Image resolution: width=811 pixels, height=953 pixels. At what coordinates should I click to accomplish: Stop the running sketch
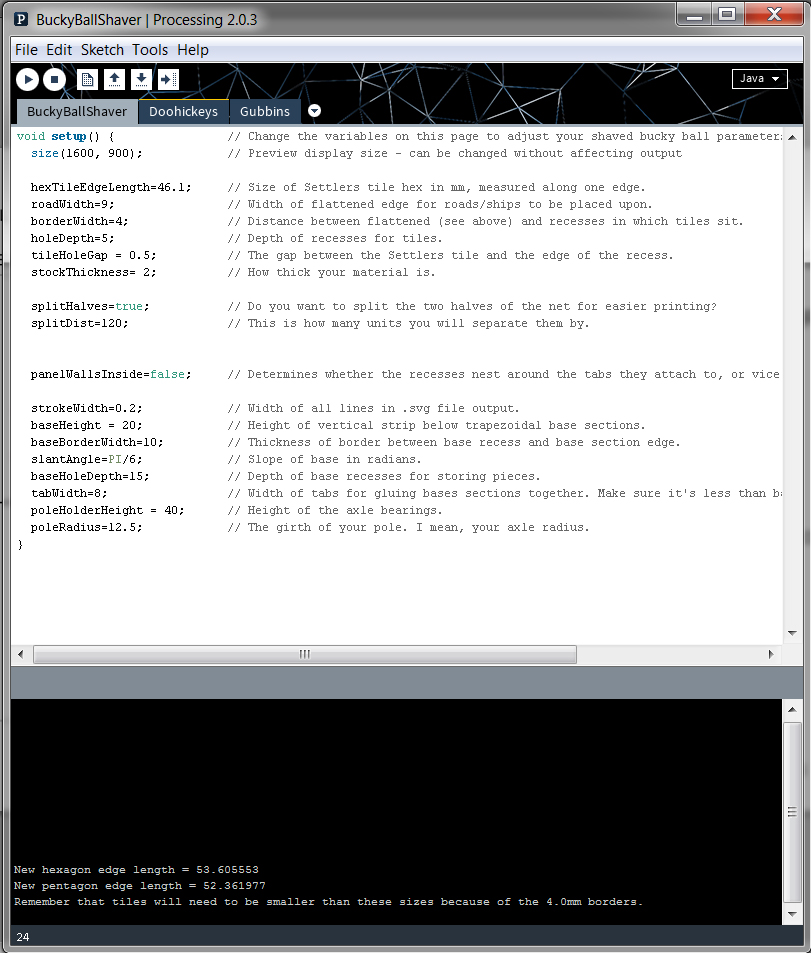point(55,80)
